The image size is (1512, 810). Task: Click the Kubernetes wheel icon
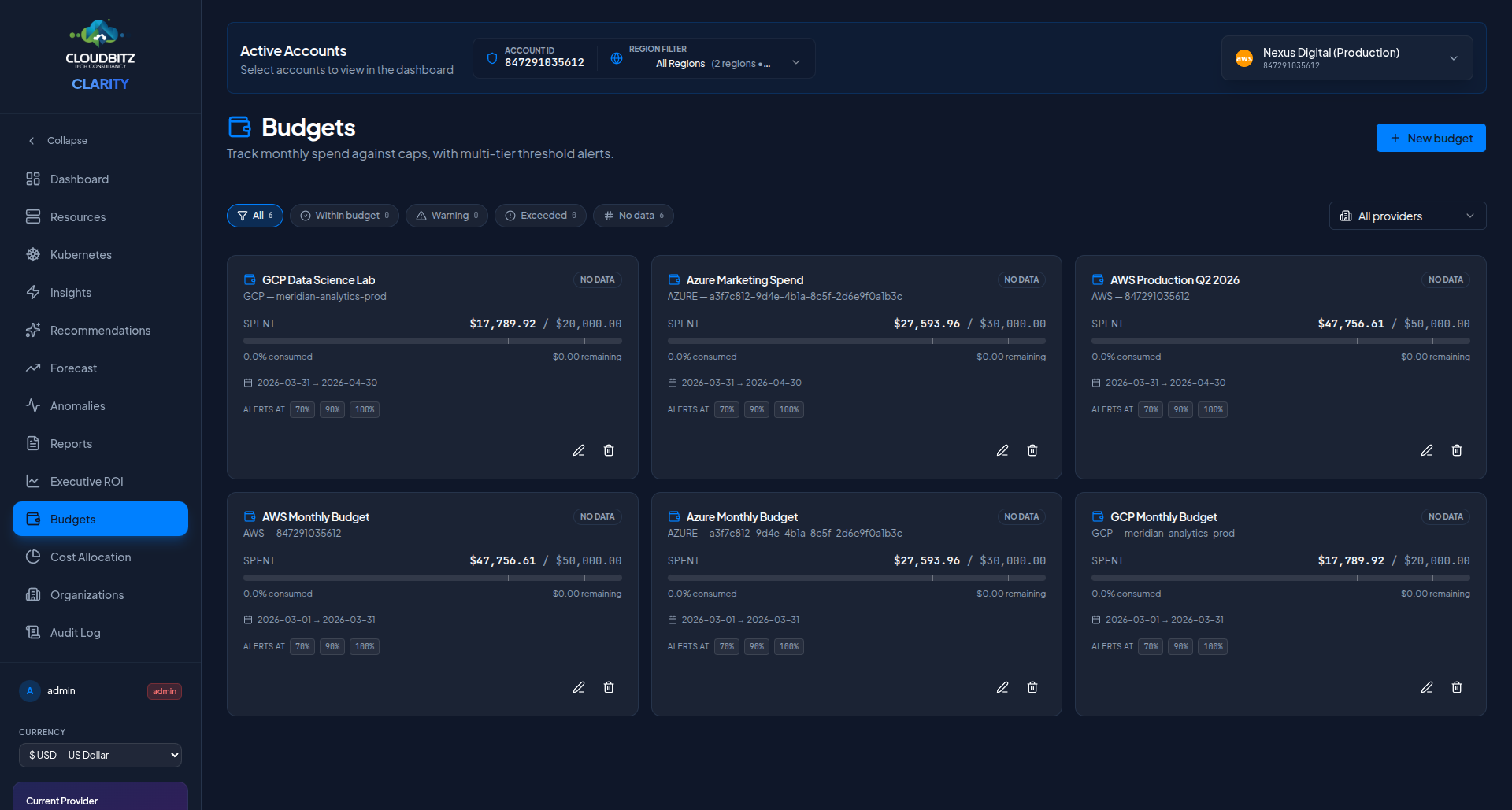[33, 254]
